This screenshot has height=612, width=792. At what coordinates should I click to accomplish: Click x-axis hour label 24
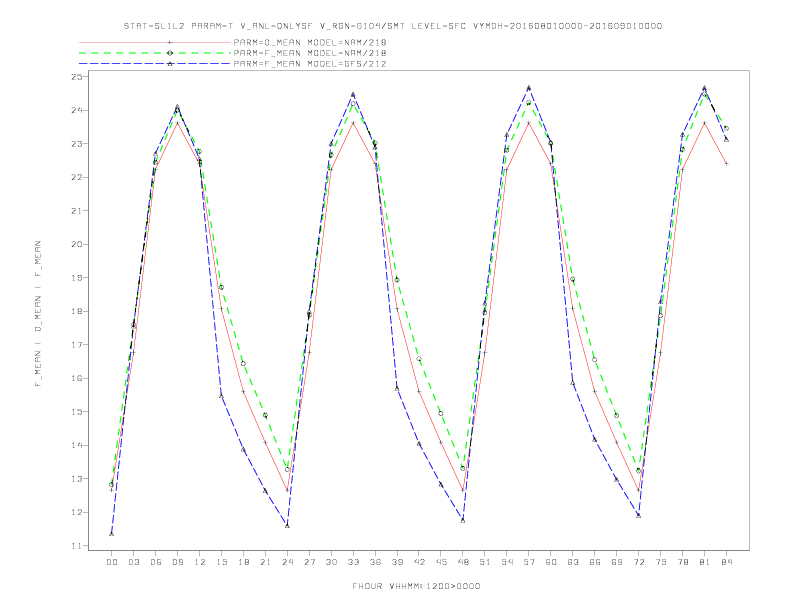[x=287, y=562]
